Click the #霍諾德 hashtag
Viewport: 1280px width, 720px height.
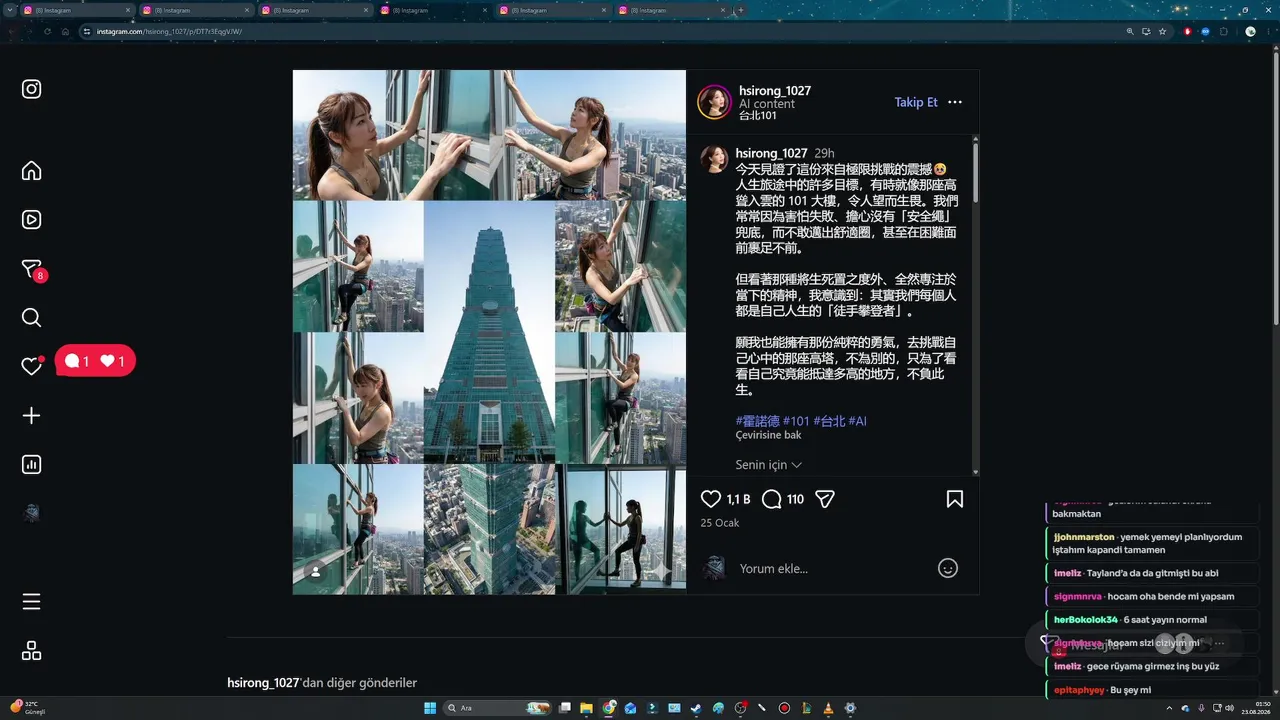[757, 421]
